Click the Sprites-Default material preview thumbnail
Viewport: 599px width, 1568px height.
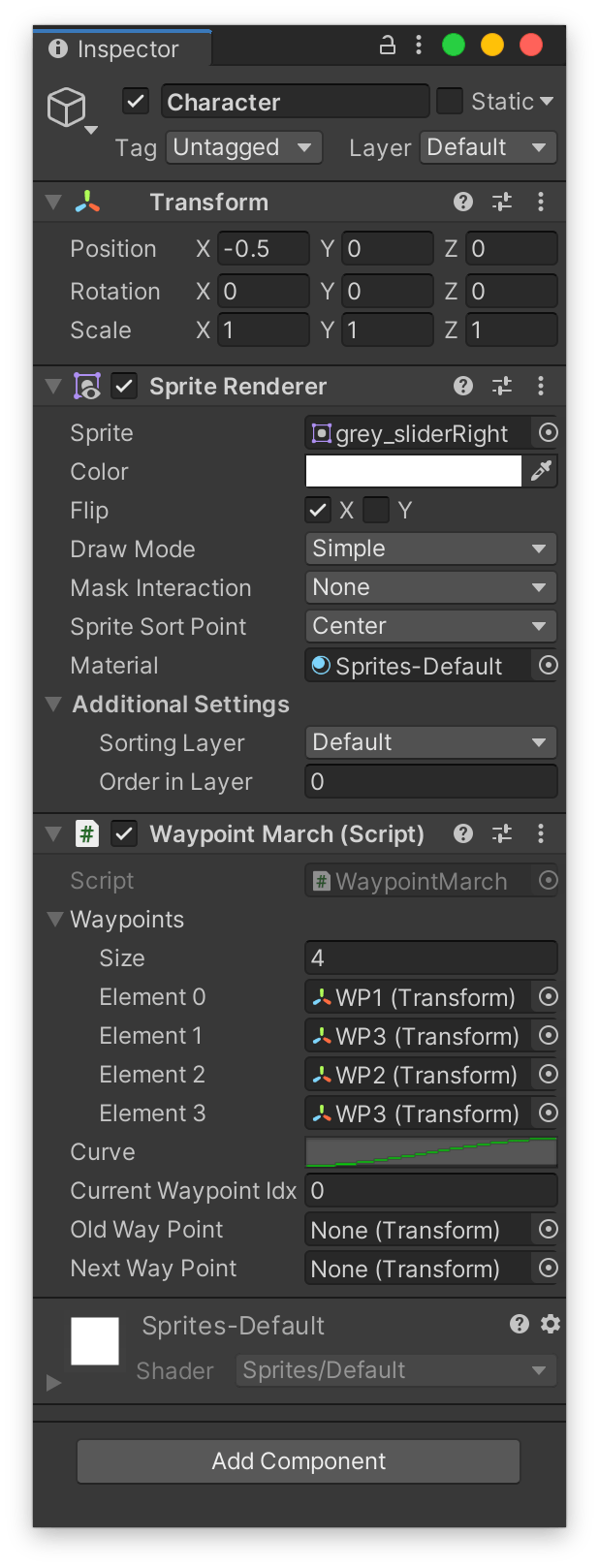point(95,1341)
